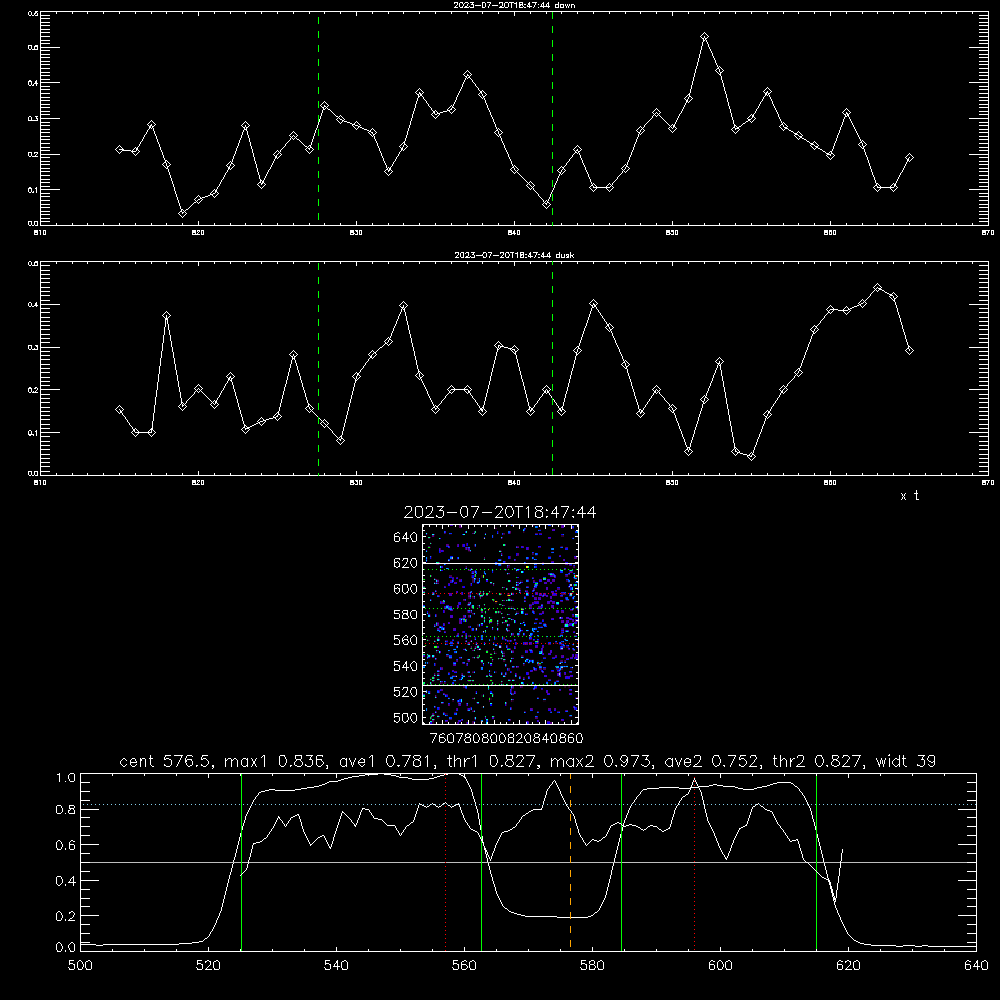Click the upper white horizontal line in color image
The width and height of the screenshot is (1000, 1000).
500,563
